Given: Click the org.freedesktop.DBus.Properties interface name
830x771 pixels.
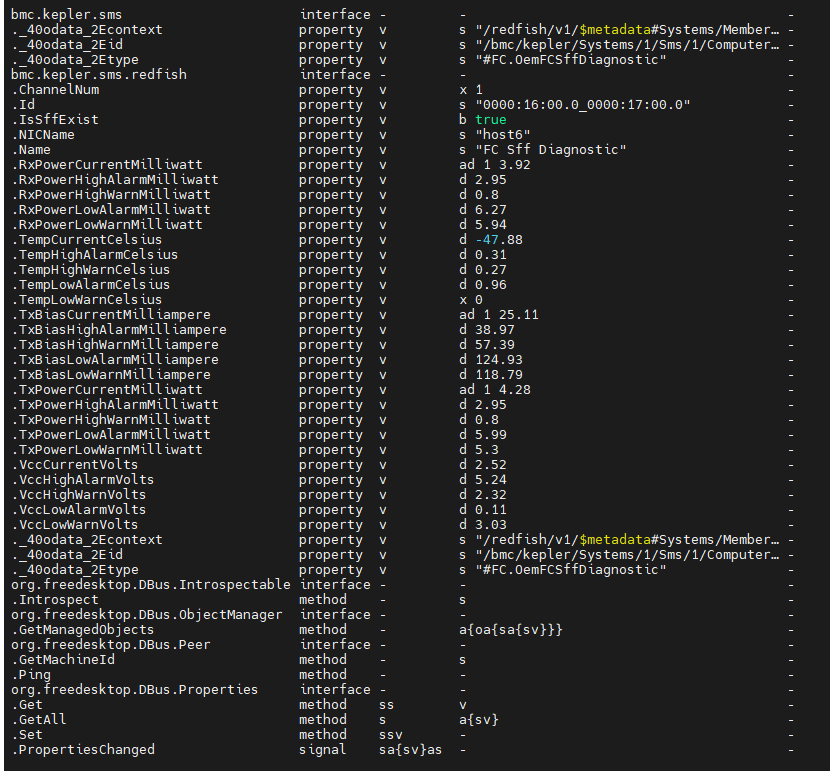Looking at the screenshot, I should [134, 690].
